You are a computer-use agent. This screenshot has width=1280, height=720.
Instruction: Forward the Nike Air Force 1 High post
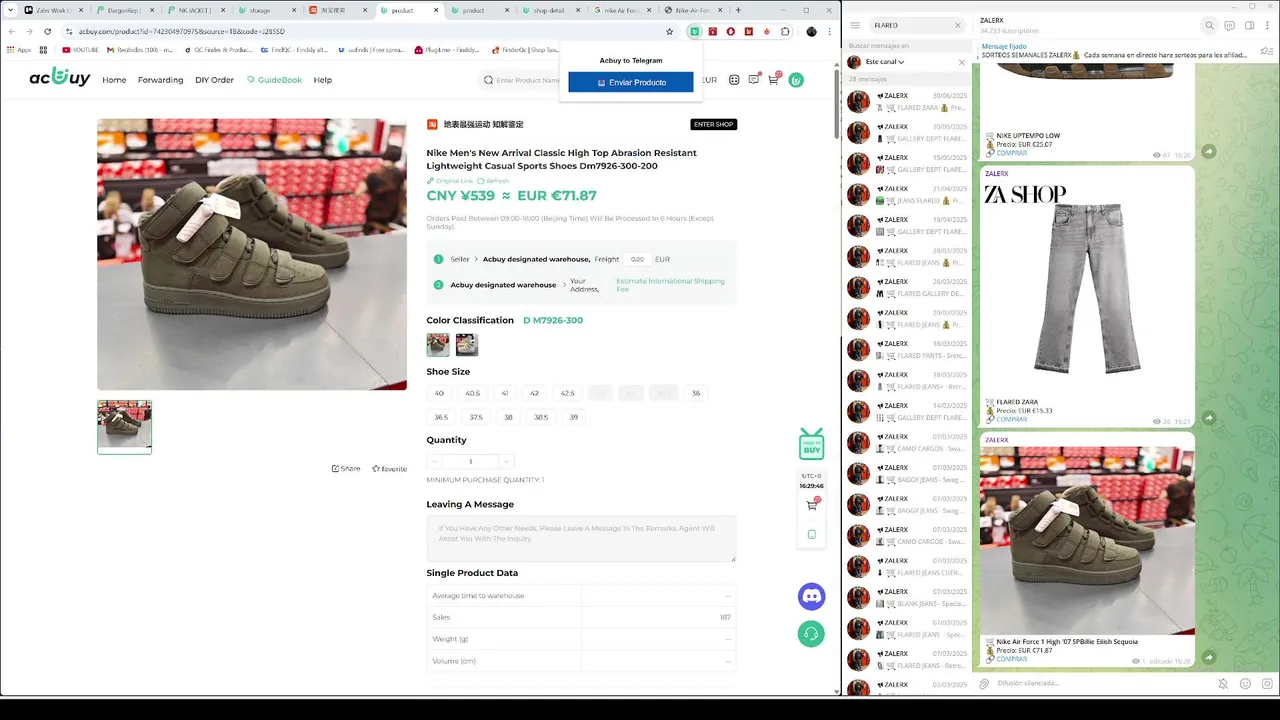tap(1209, 657)
